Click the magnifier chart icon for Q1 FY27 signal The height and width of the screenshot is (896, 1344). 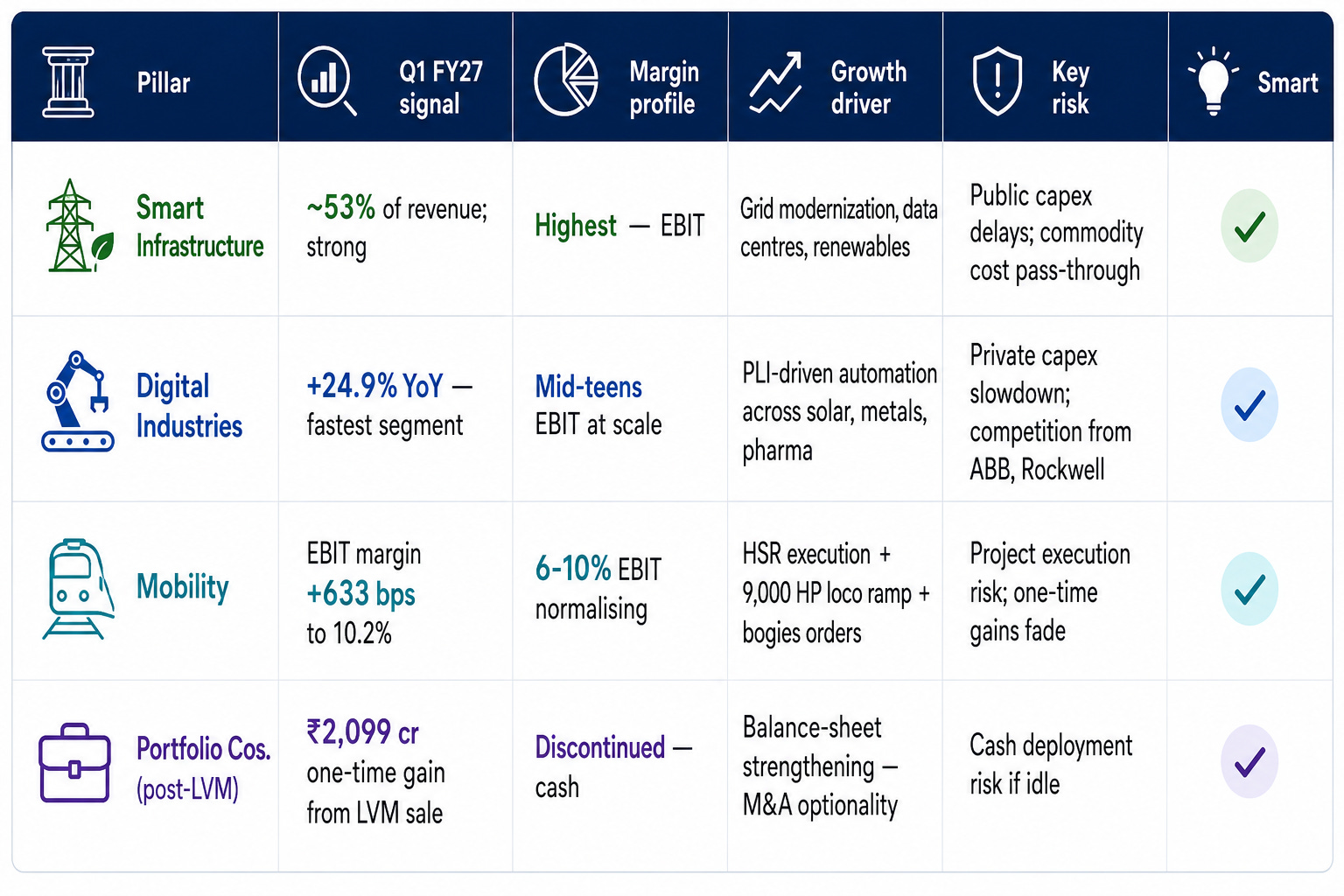tap(327, 80)
